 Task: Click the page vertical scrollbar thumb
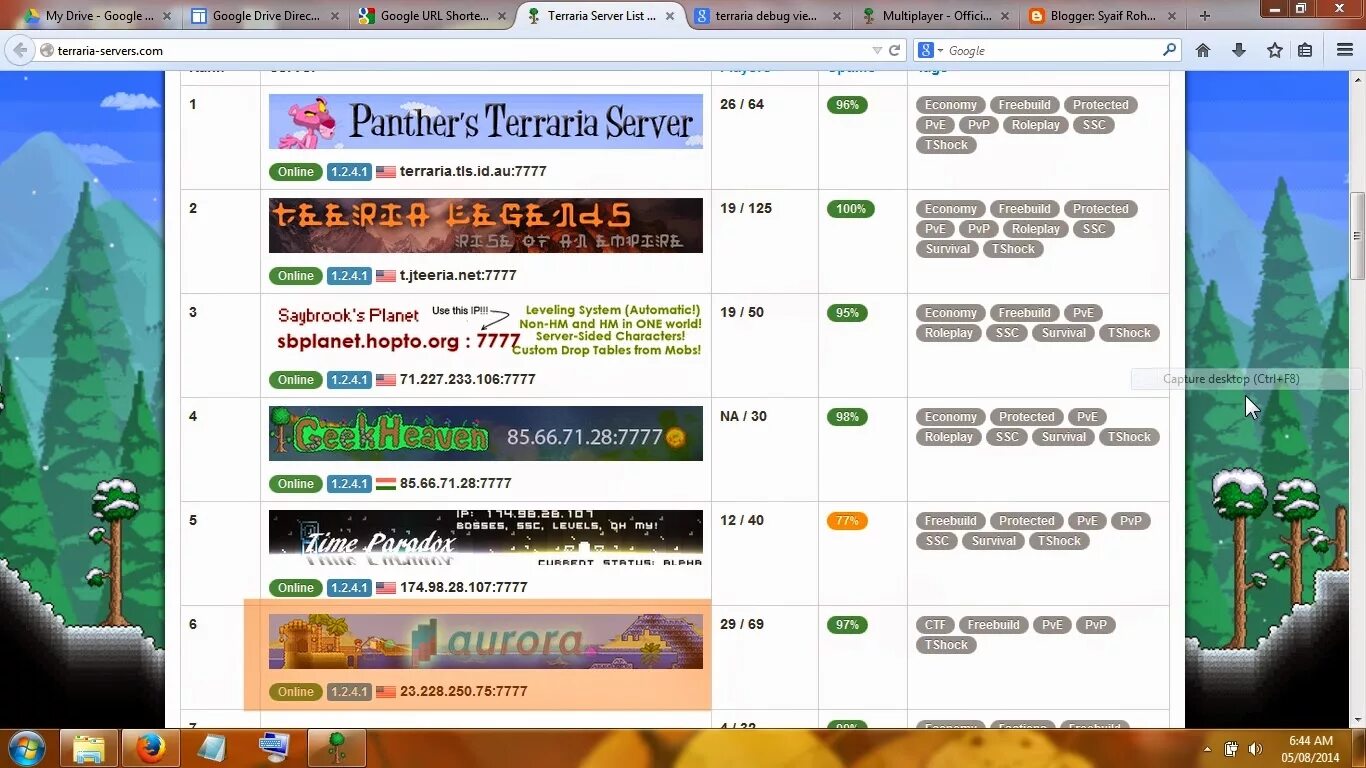pos(1357,236)
